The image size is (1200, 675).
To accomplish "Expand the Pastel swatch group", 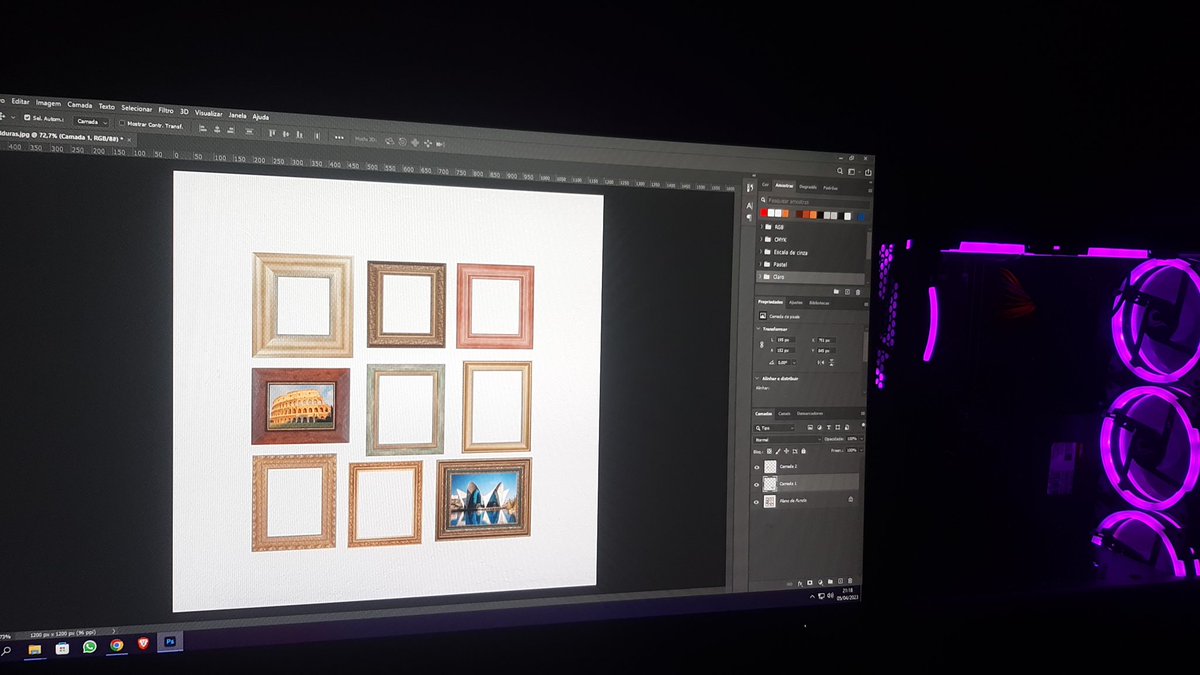I will coord(760,264).
